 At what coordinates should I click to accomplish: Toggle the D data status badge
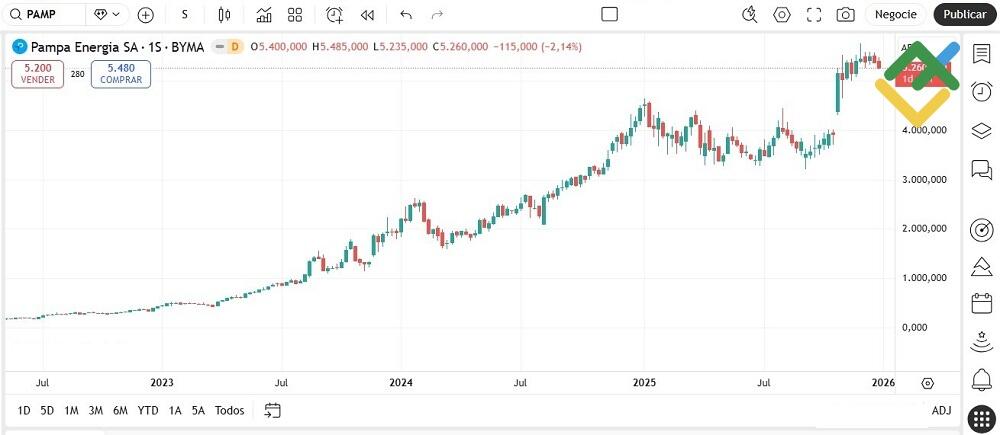[235, 47]
